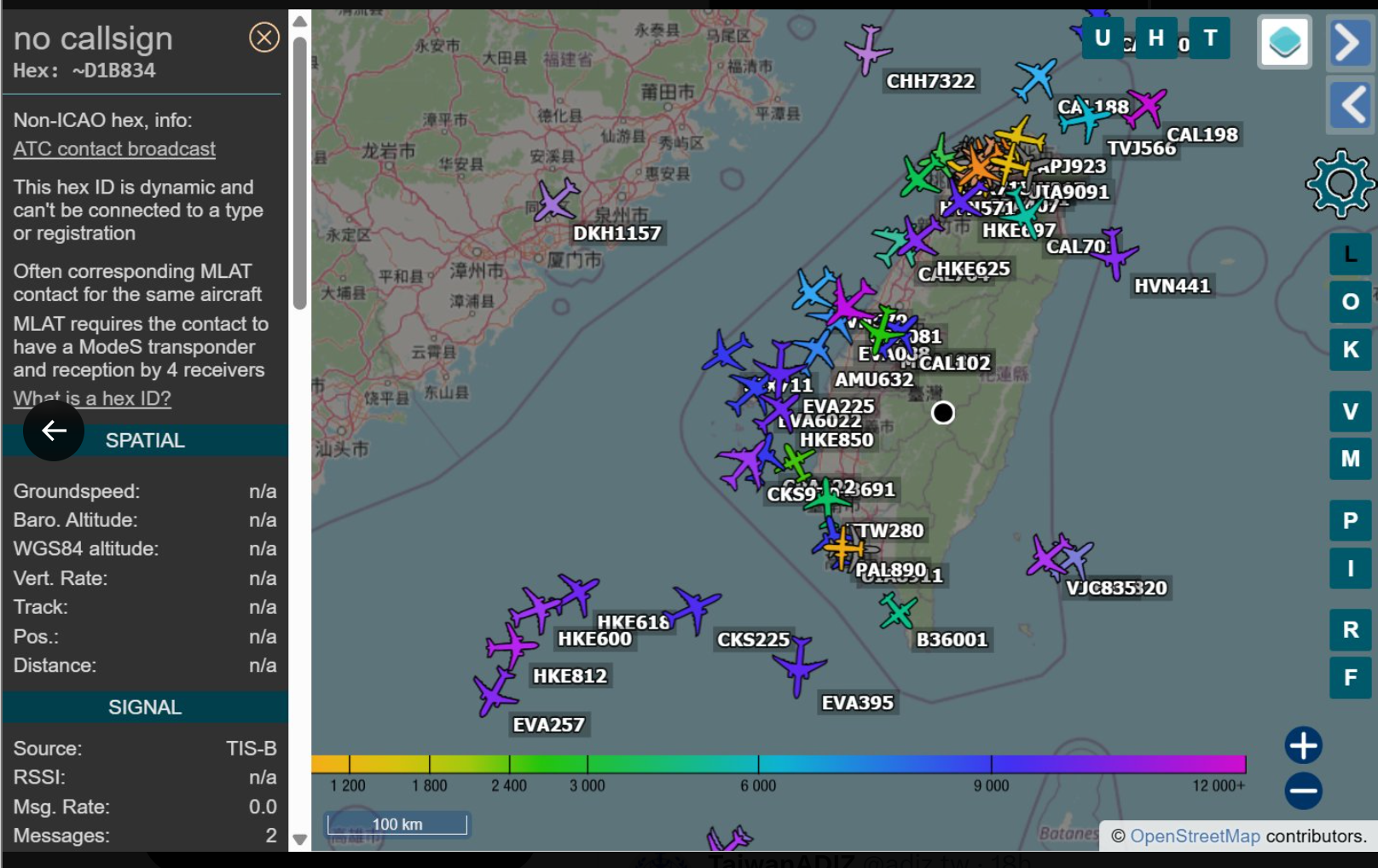The image size is (1378, 868).
Task: Open ATC contact broadcast link
Action: click(x=114, y=149)
